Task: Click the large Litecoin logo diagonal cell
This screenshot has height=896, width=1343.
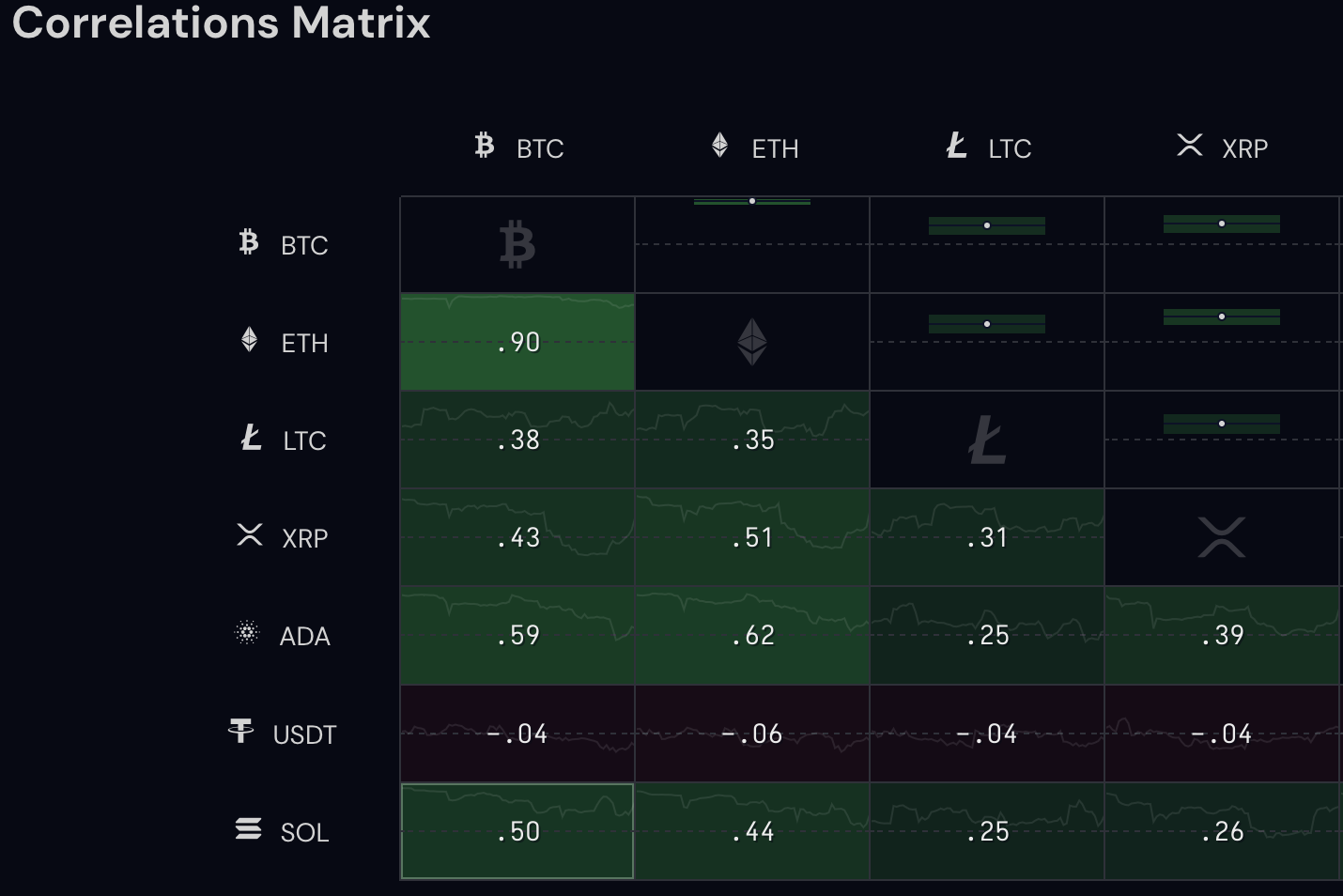Action: pyautogui.click(x=987, y=440)
